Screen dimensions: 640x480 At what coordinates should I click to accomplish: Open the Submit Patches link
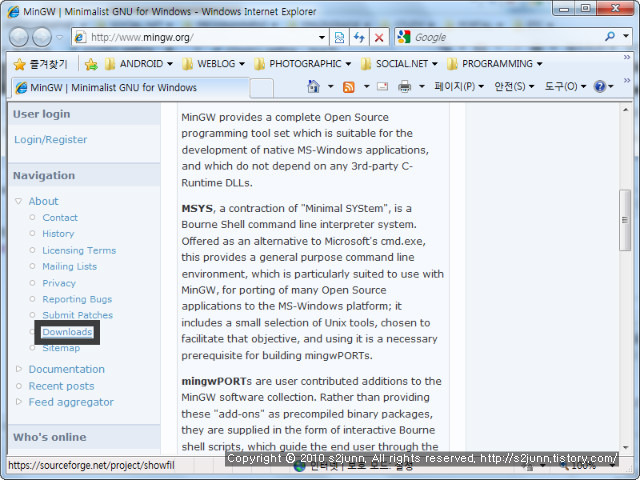[x=78, y=315]
